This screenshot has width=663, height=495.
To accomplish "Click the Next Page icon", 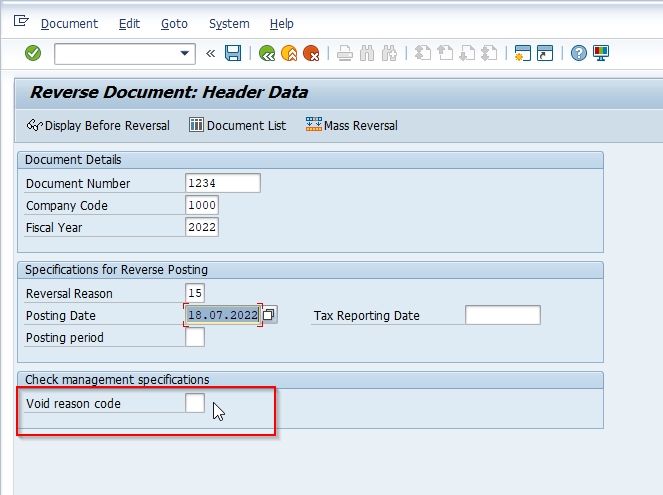I will click(x=467, y=53).
